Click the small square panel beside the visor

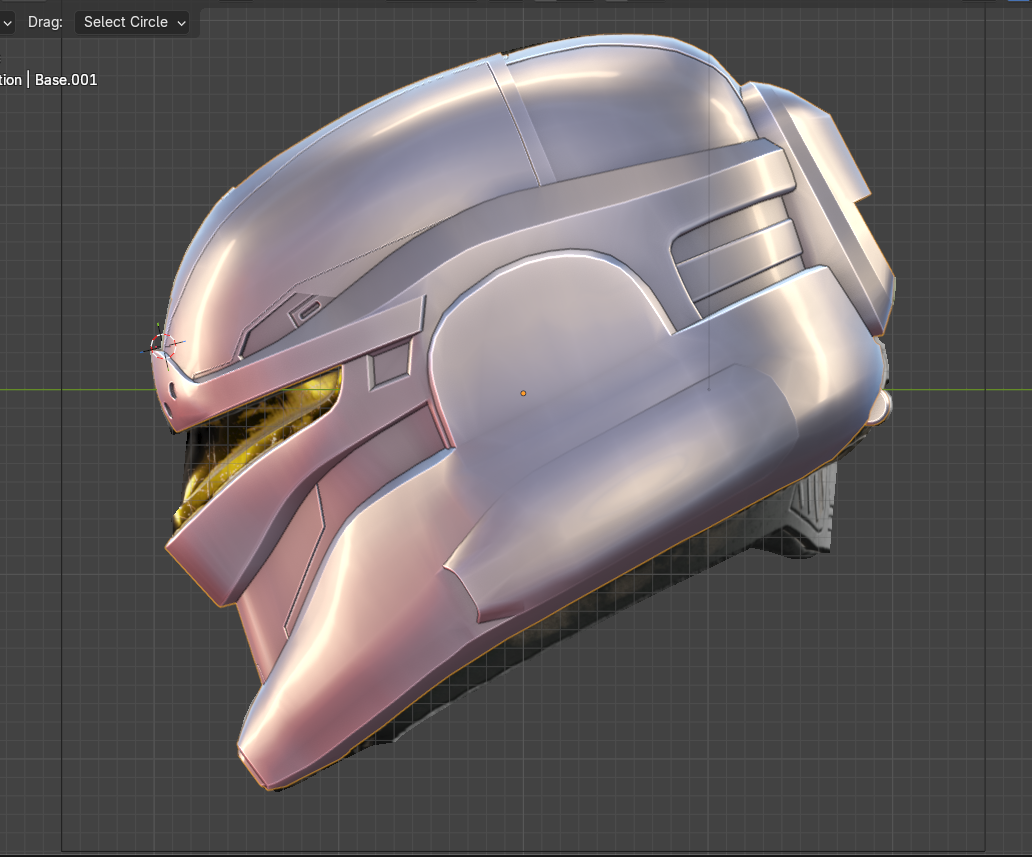388,365
